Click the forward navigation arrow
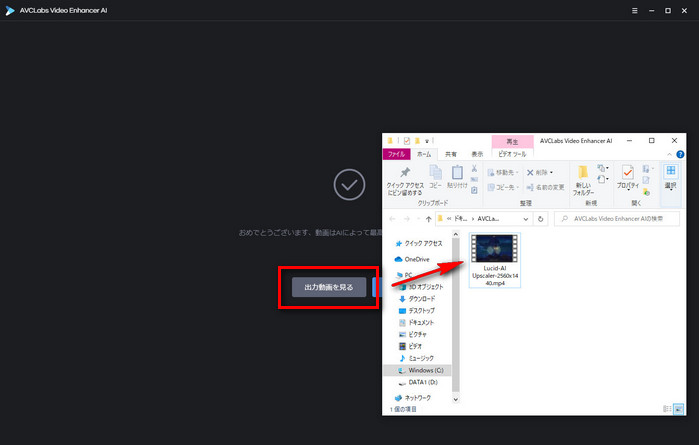 pos(407,219)
